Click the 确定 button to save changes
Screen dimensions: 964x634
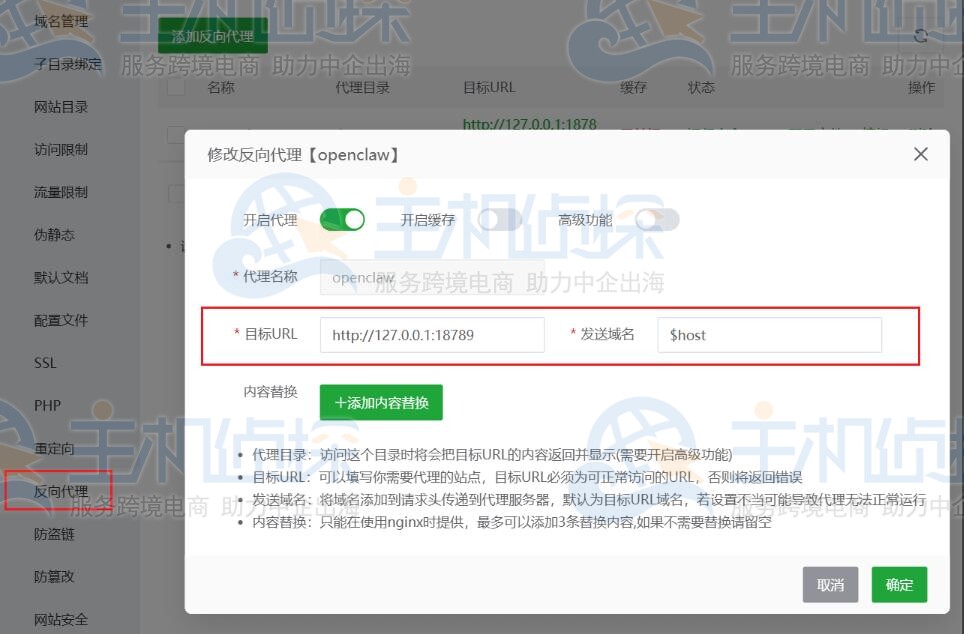898,585
